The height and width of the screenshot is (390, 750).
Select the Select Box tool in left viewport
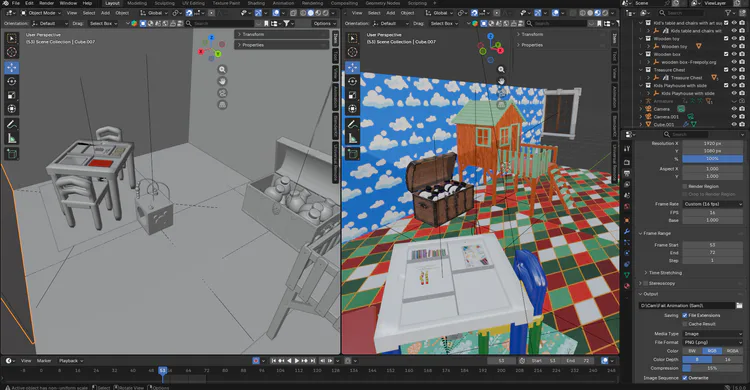tap(12, 38)
